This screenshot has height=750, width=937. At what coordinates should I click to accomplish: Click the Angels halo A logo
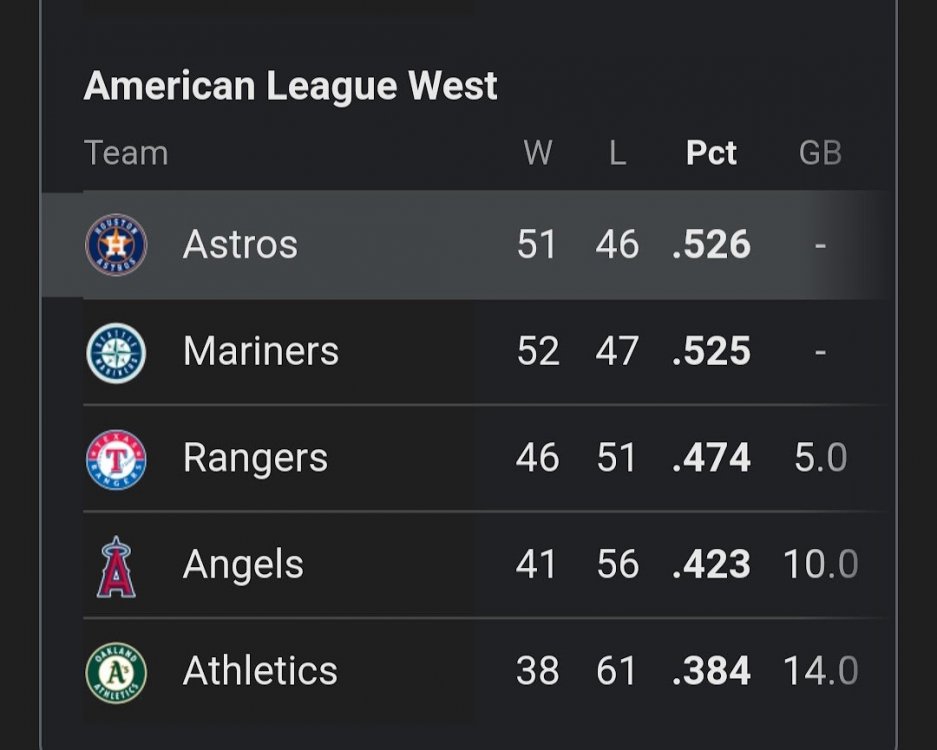(x=116, y=566)
